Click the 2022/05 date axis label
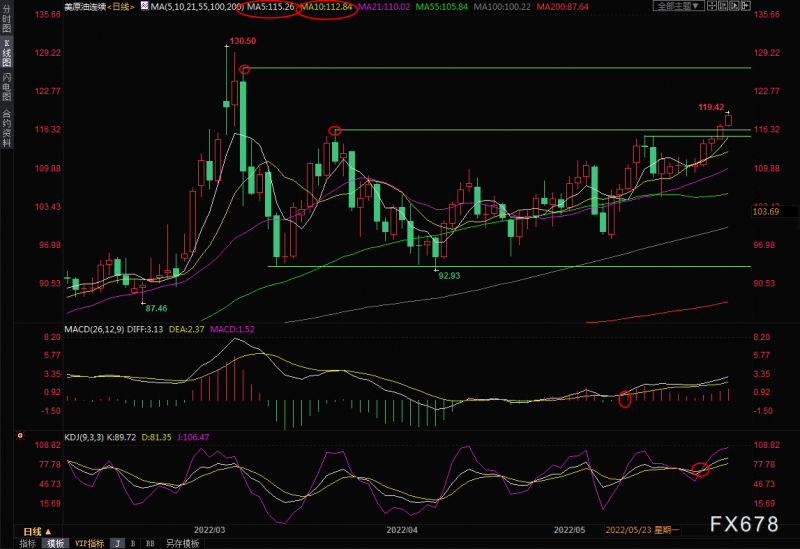Image resolution: width=800 pixels, height=549 pixels. [569, 530]
